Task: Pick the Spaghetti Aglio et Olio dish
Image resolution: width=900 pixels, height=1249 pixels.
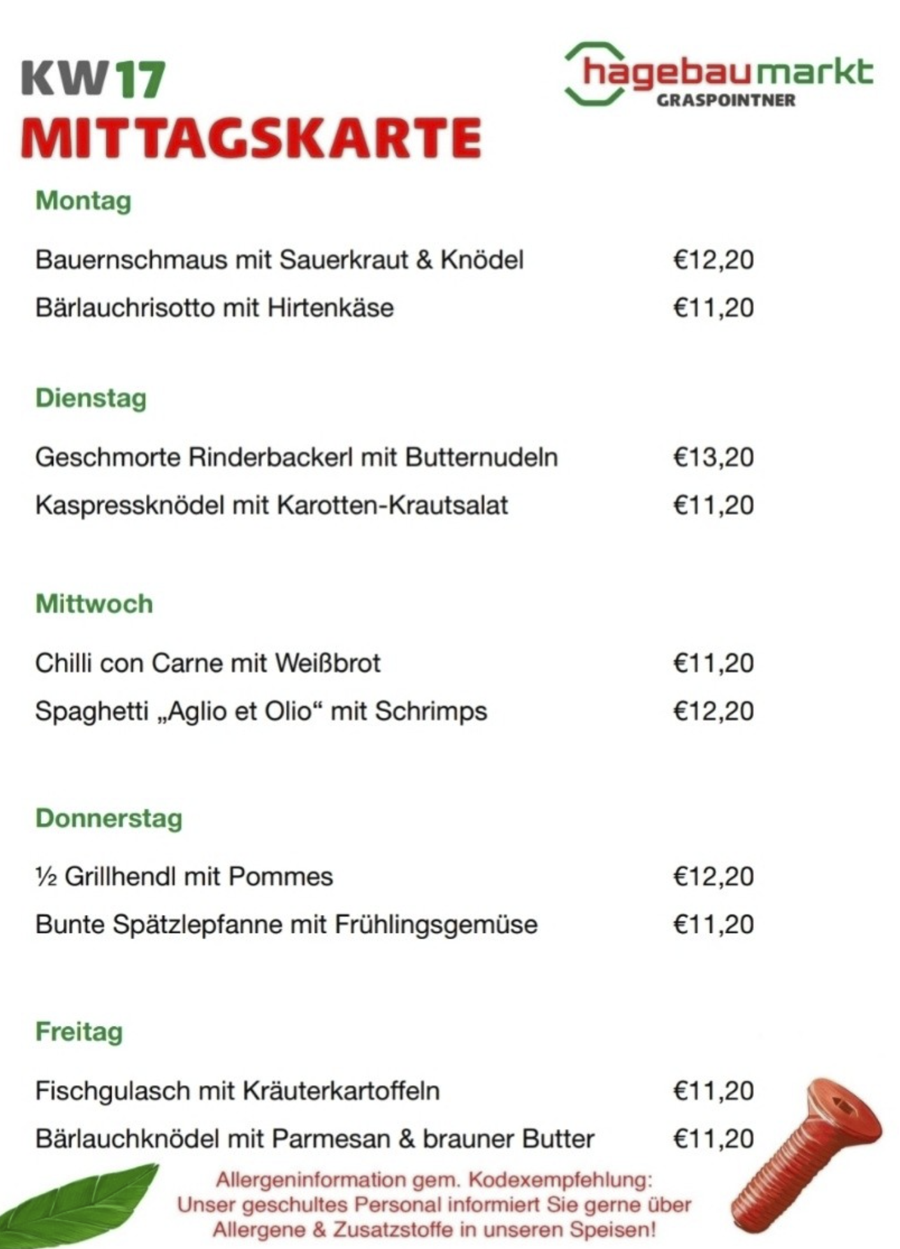Action: click(x=261, y=711)
